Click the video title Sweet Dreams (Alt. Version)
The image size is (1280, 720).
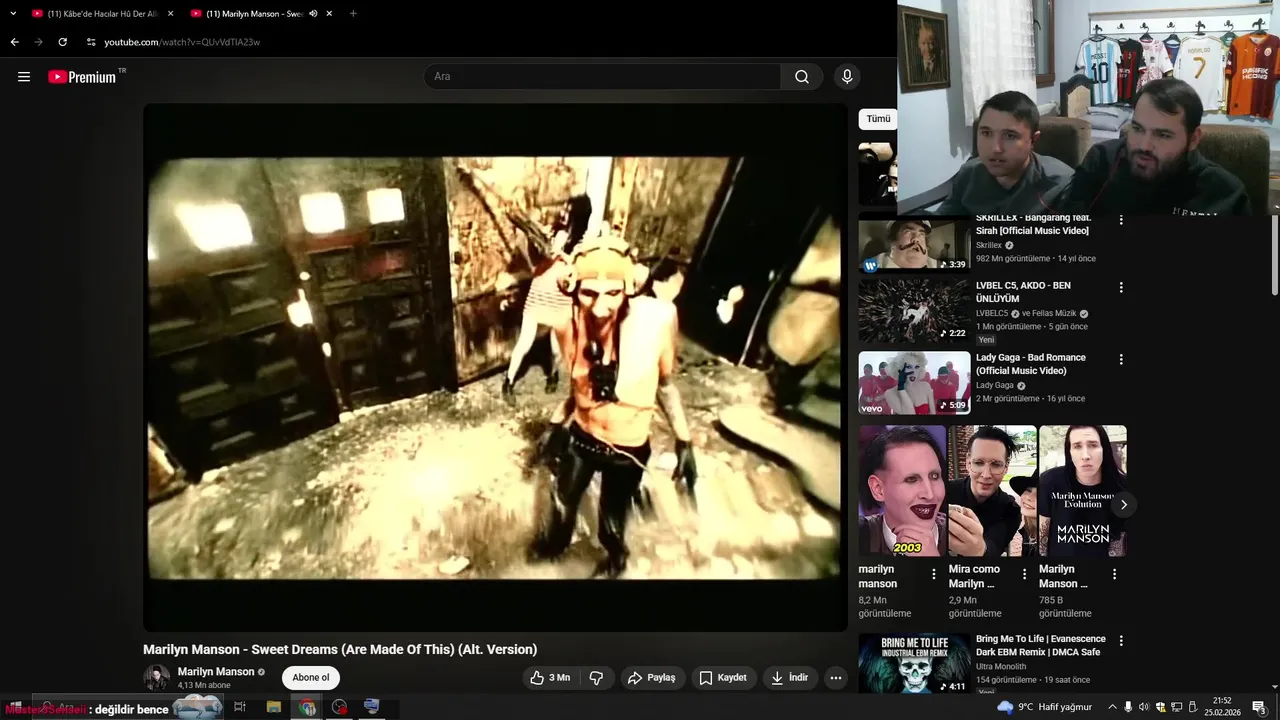(340, 649)
